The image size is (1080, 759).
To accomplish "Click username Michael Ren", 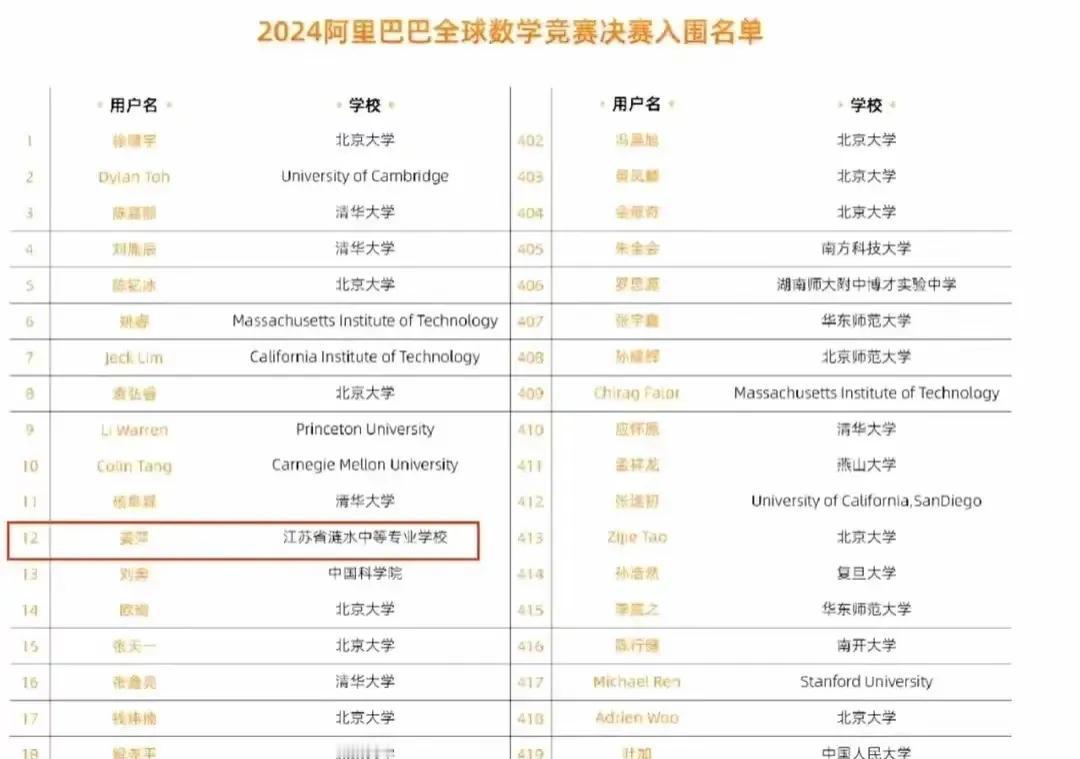I will pyautogui.click(x=636, y=682).
